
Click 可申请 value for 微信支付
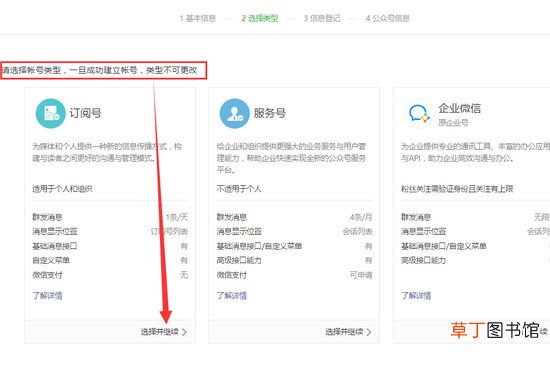click(361, 275)
